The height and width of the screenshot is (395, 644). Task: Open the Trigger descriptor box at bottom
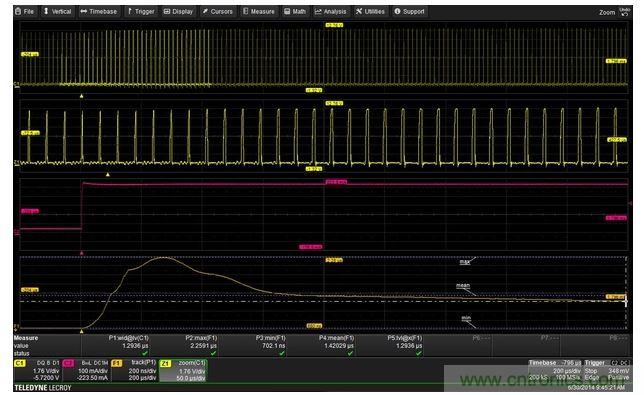click(x=607, y=370)
